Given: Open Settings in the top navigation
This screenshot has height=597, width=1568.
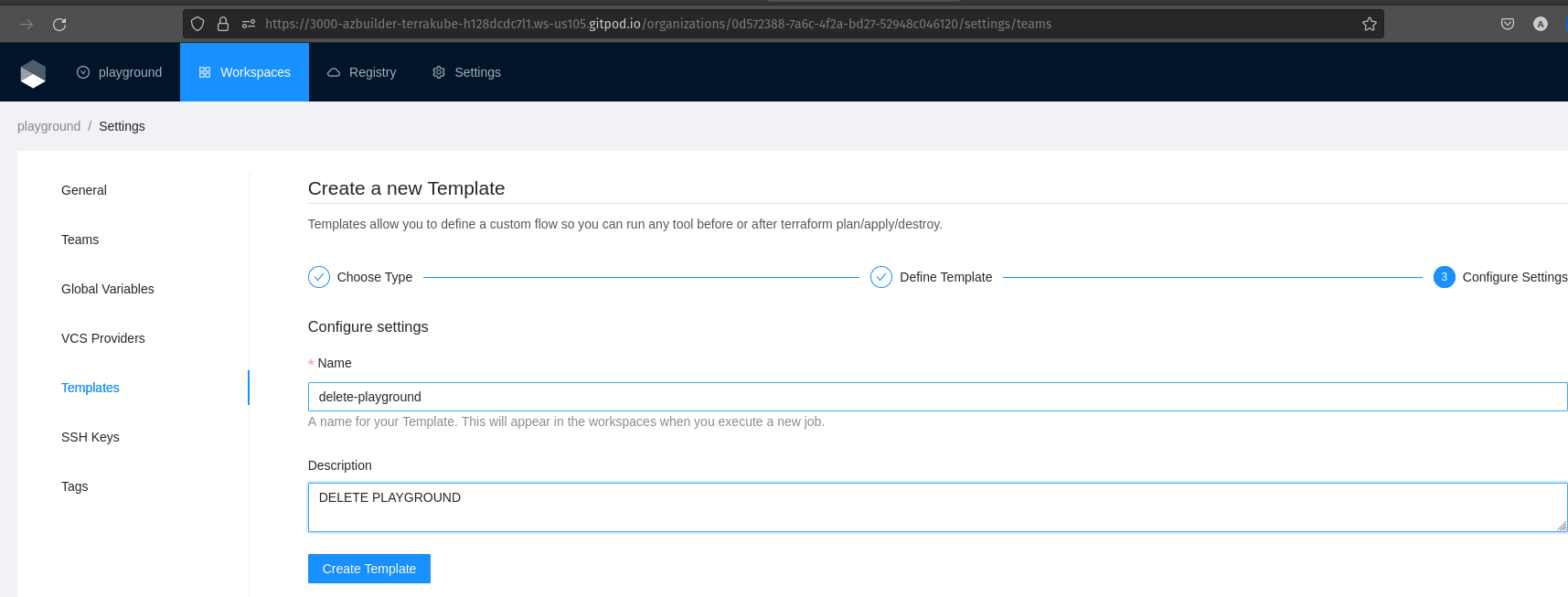Looking at the screenshot, I should coord(467,72).
